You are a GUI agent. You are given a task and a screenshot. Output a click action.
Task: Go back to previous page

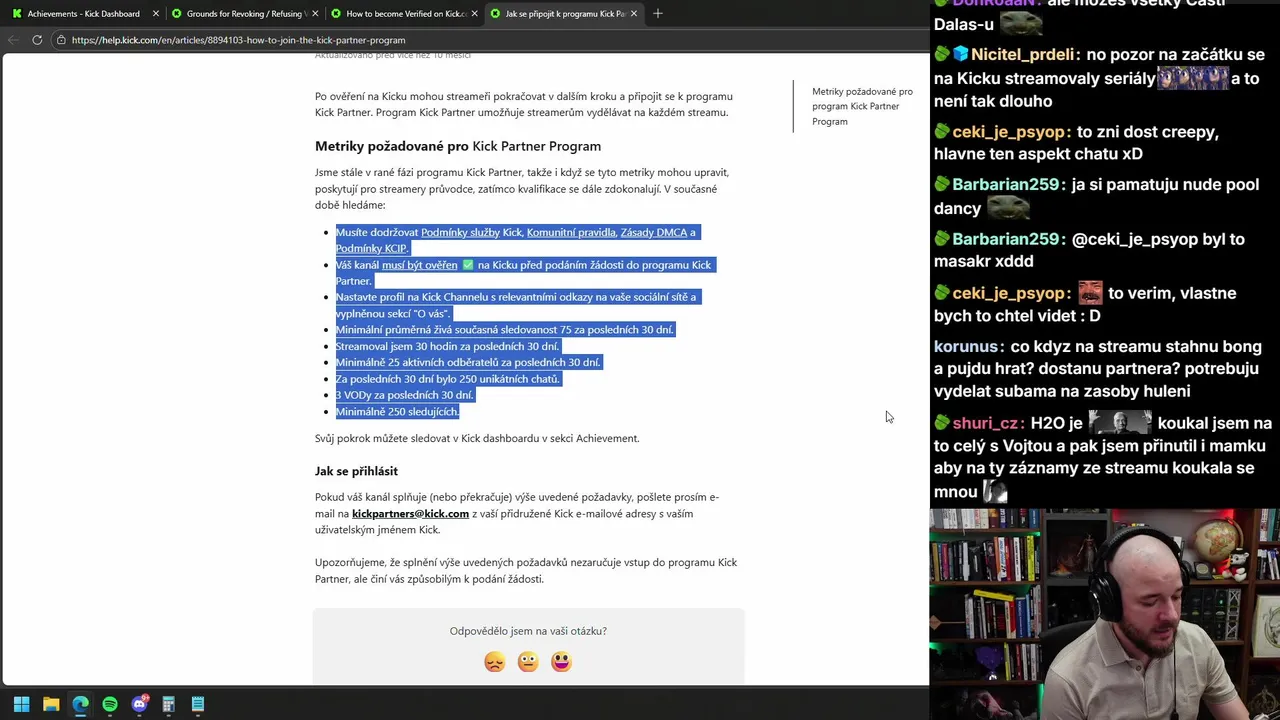(13, 40)
